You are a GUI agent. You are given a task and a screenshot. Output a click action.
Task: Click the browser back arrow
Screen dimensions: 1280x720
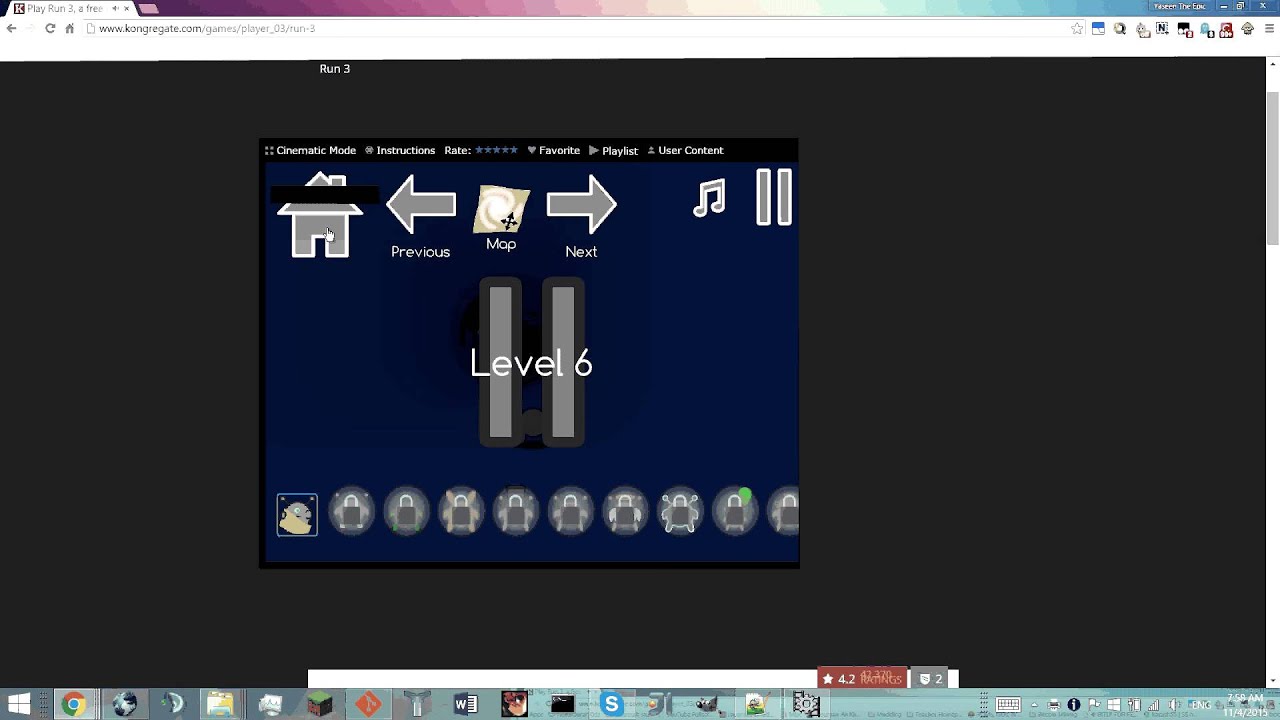(x=11, y=29)
